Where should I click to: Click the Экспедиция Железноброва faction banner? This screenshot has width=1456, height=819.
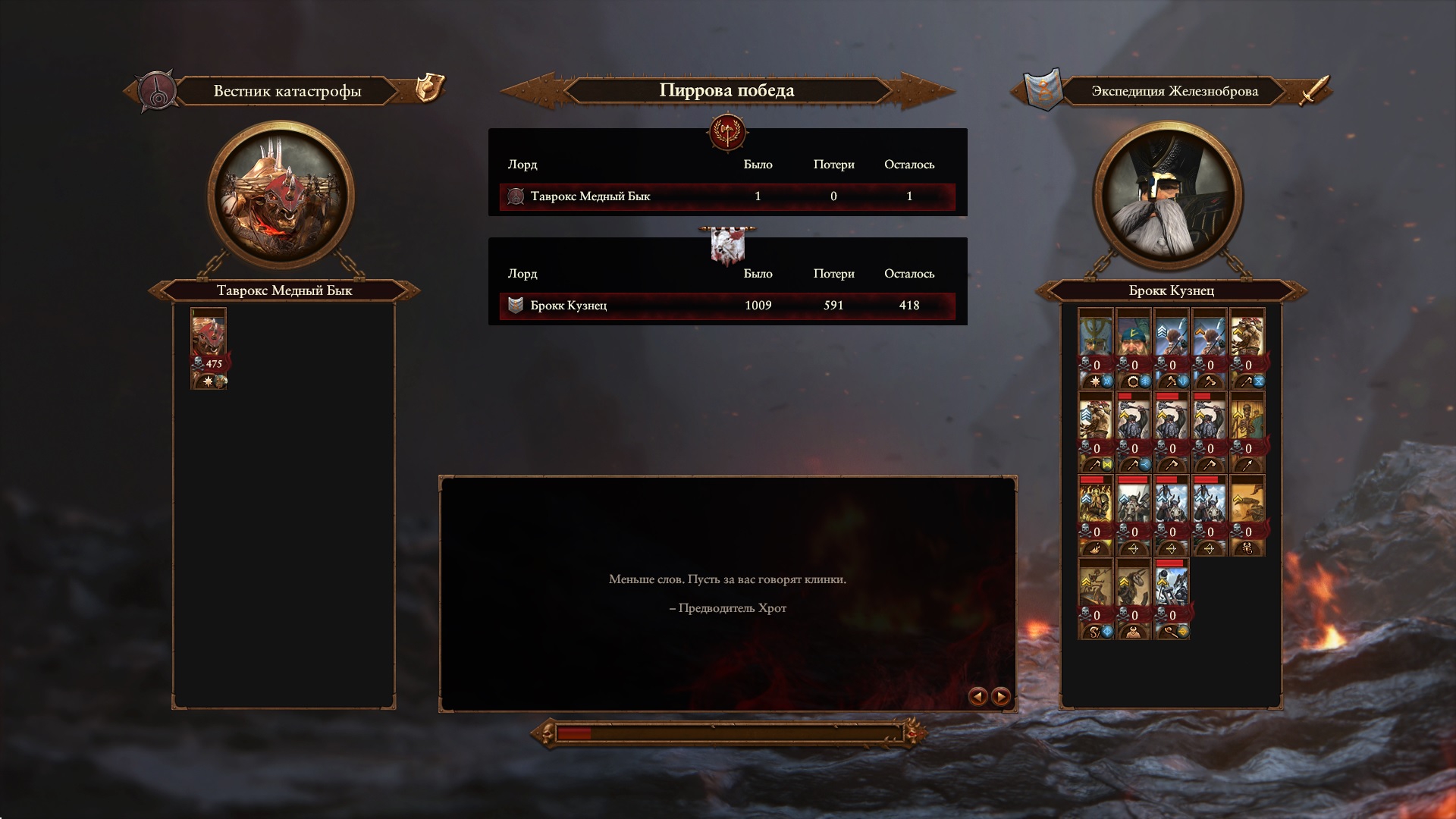coord(1175,91)
